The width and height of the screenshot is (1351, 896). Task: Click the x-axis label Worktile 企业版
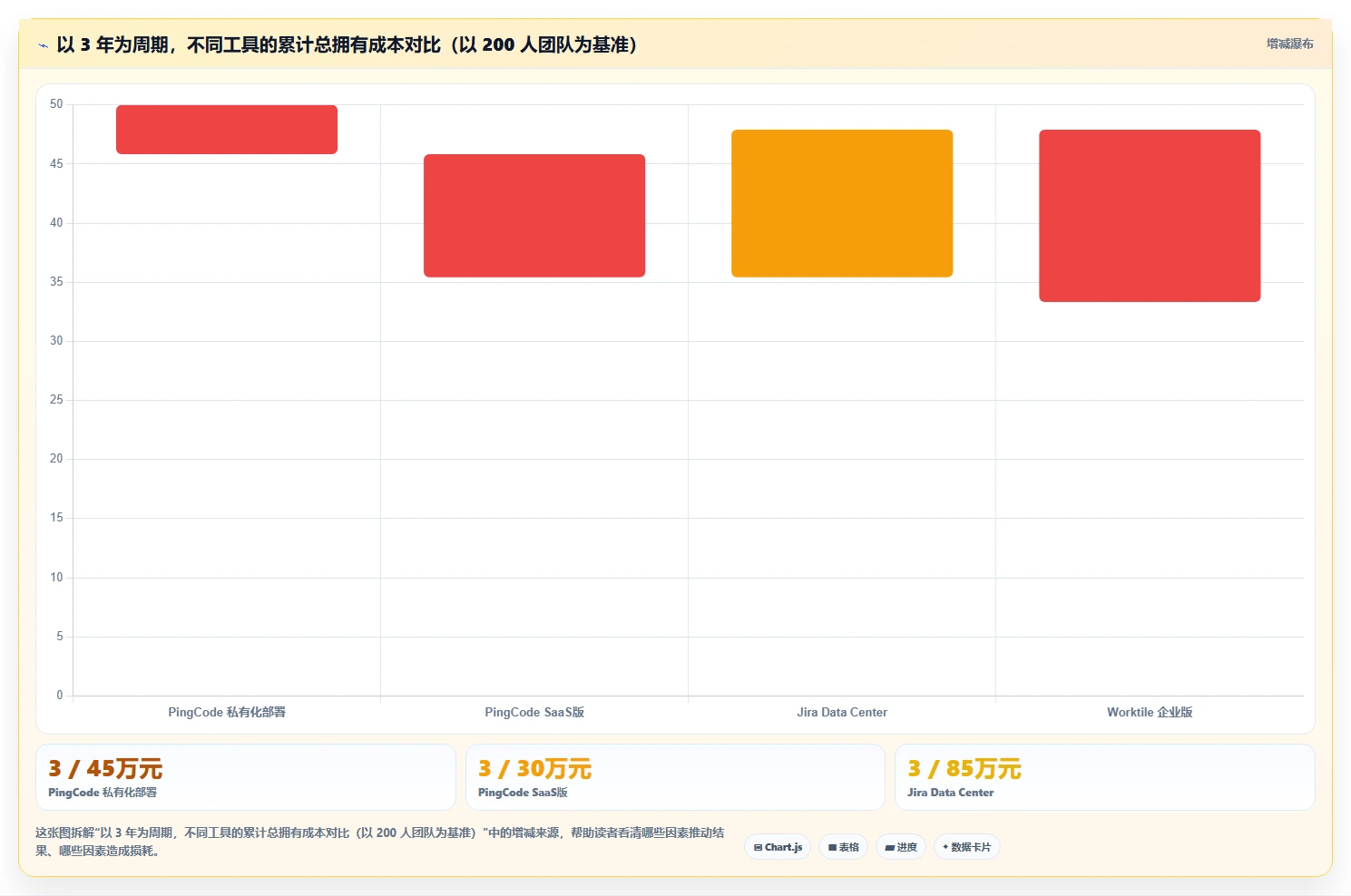click(x=1150, y=712)
